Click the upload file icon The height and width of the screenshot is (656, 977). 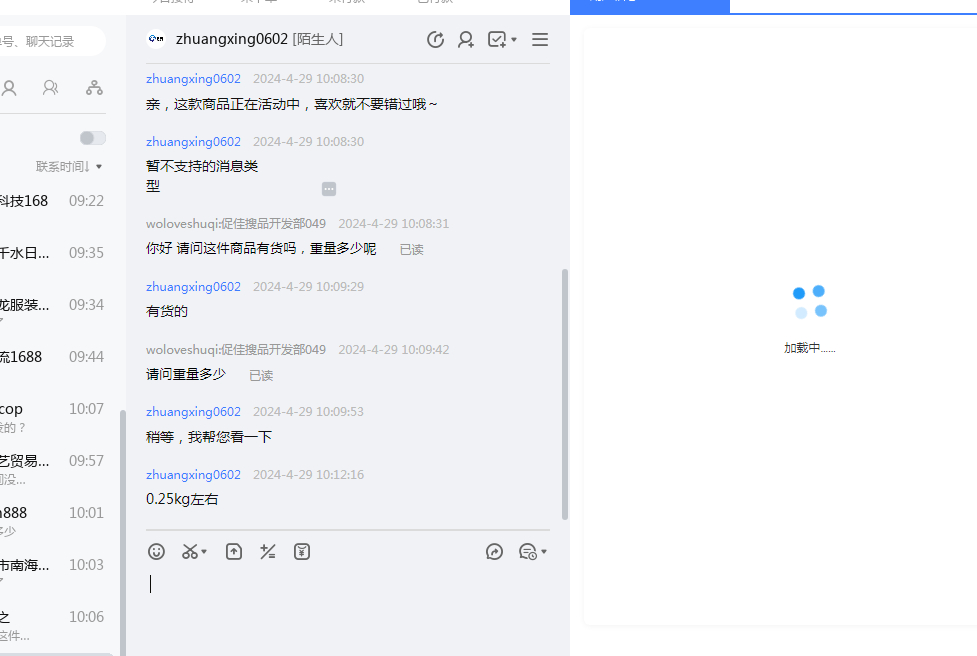coord(234,551)
